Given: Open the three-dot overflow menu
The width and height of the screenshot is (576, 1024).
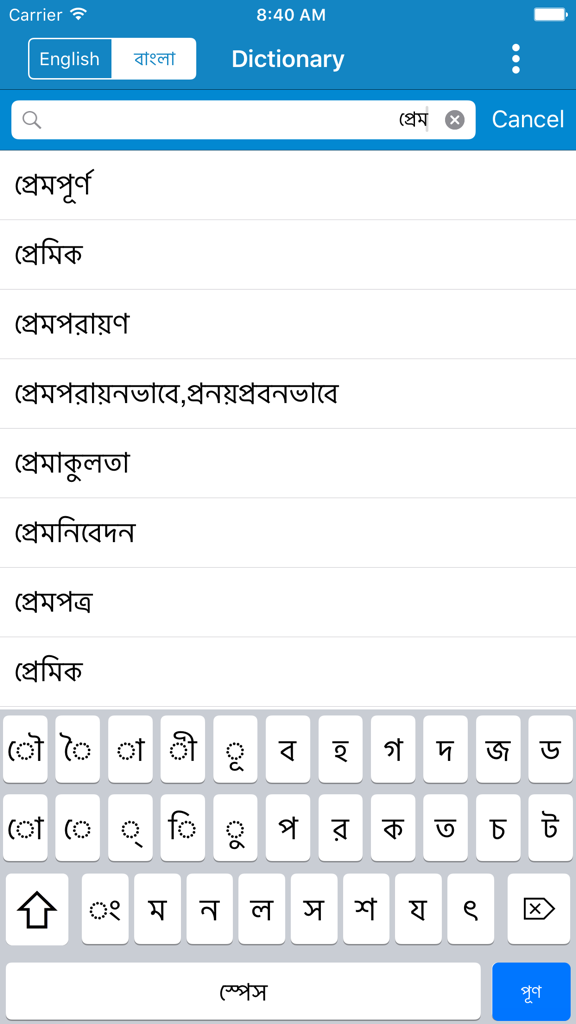Looking at the screenshot, I should (x=515, y=58).
